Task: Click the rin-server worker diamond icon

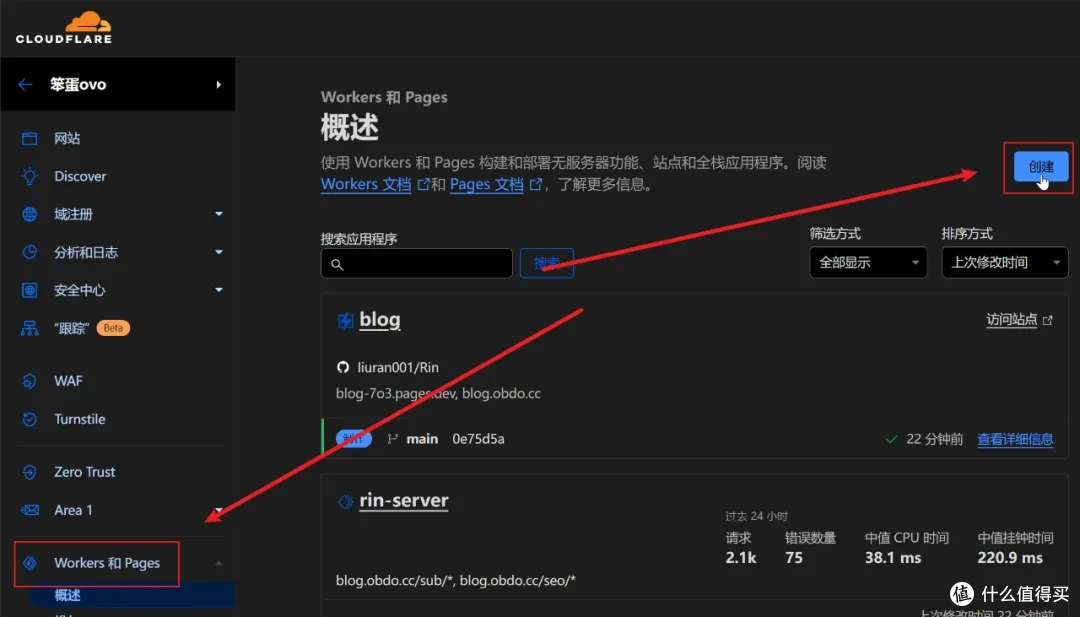Action: pyautogui.click(x=345, y=502)
